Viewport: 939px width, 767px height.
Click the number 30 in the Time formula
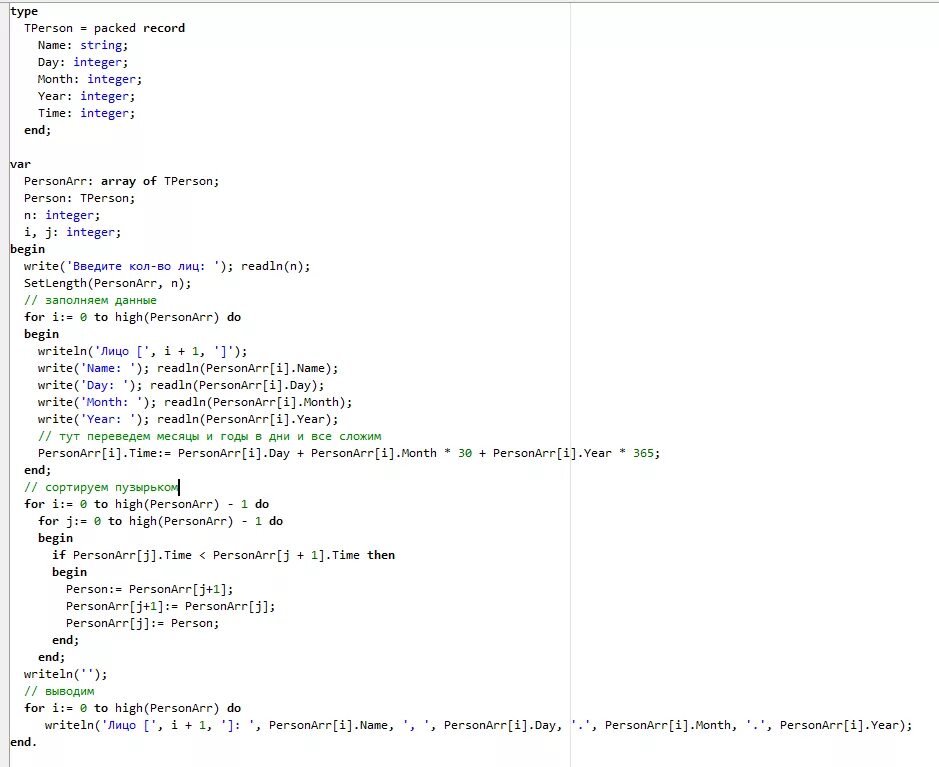(x=465, y=453)
